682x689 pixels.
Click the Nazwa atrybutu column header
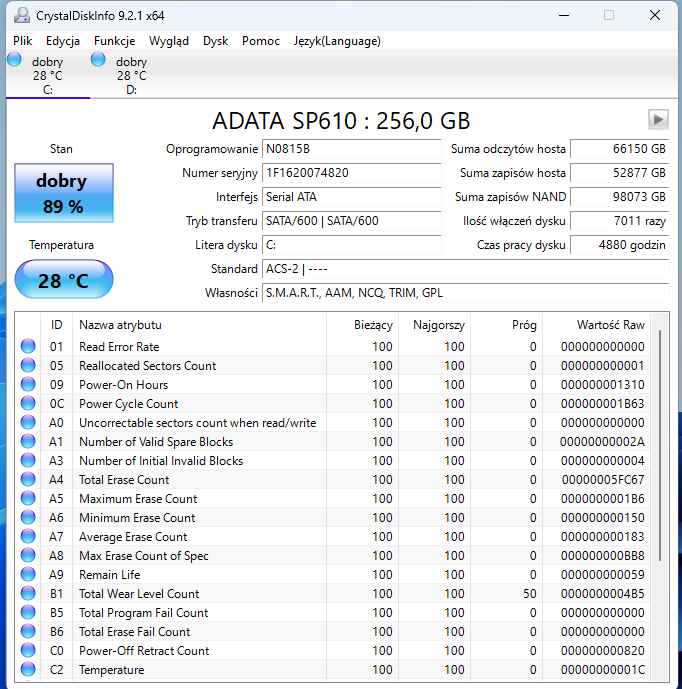click(x=200, y=325)
